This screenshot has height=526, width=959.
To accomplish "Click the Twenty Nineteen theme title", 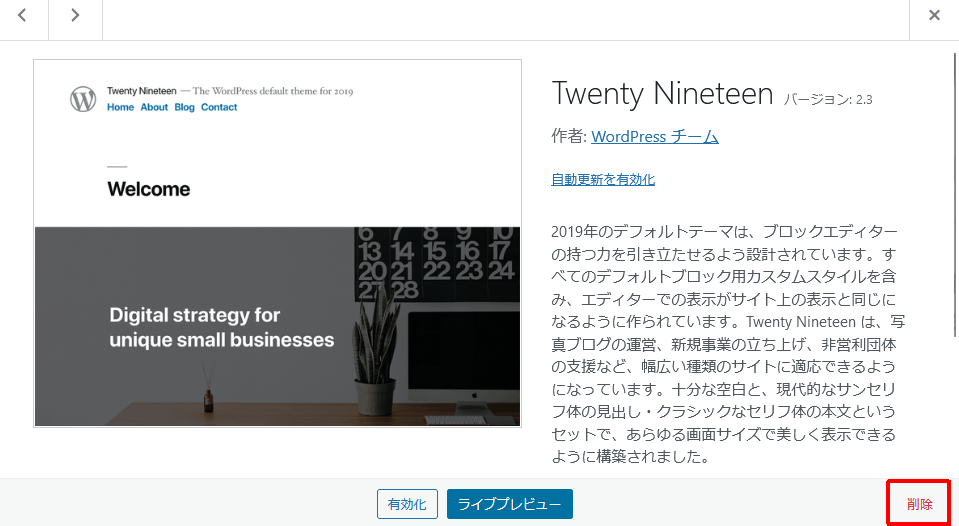I will coord(662,94).
